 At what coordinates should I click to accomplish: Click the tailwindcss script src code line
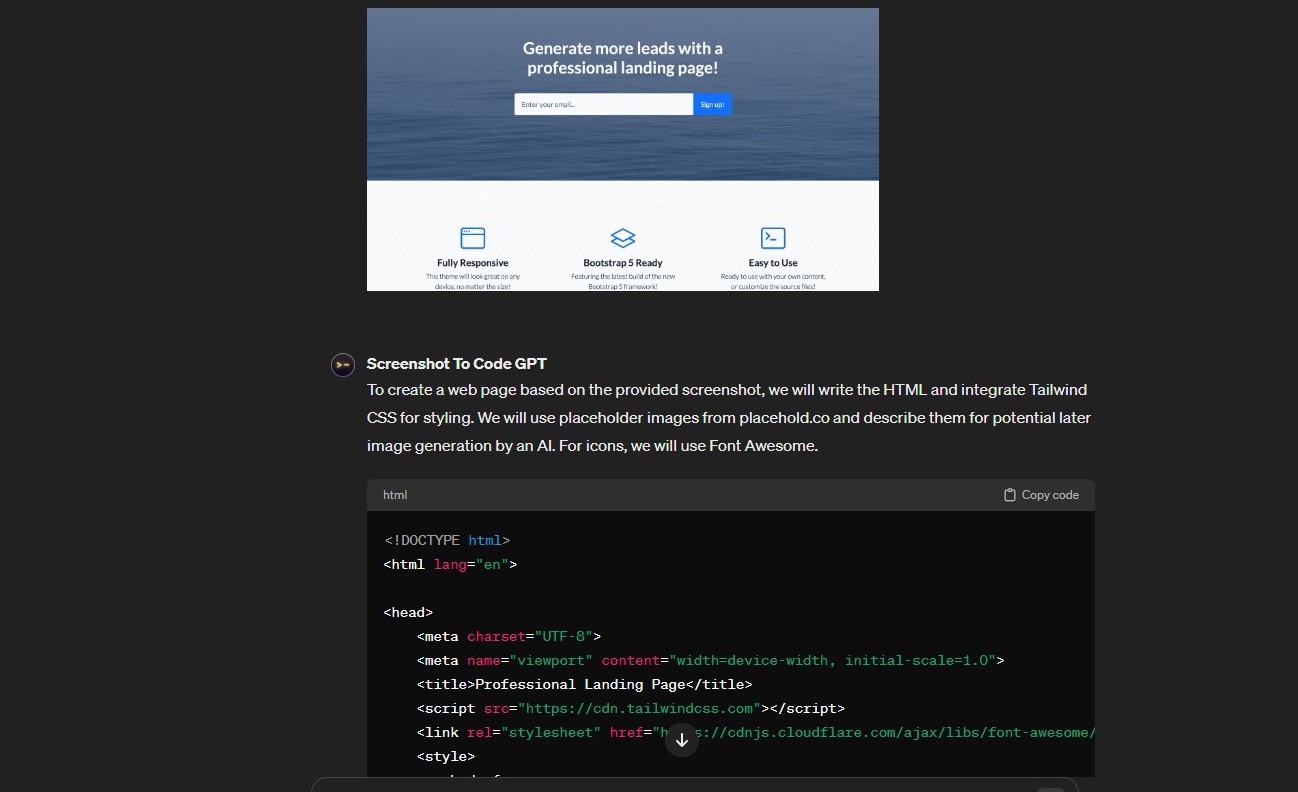(x=631, y=708)
